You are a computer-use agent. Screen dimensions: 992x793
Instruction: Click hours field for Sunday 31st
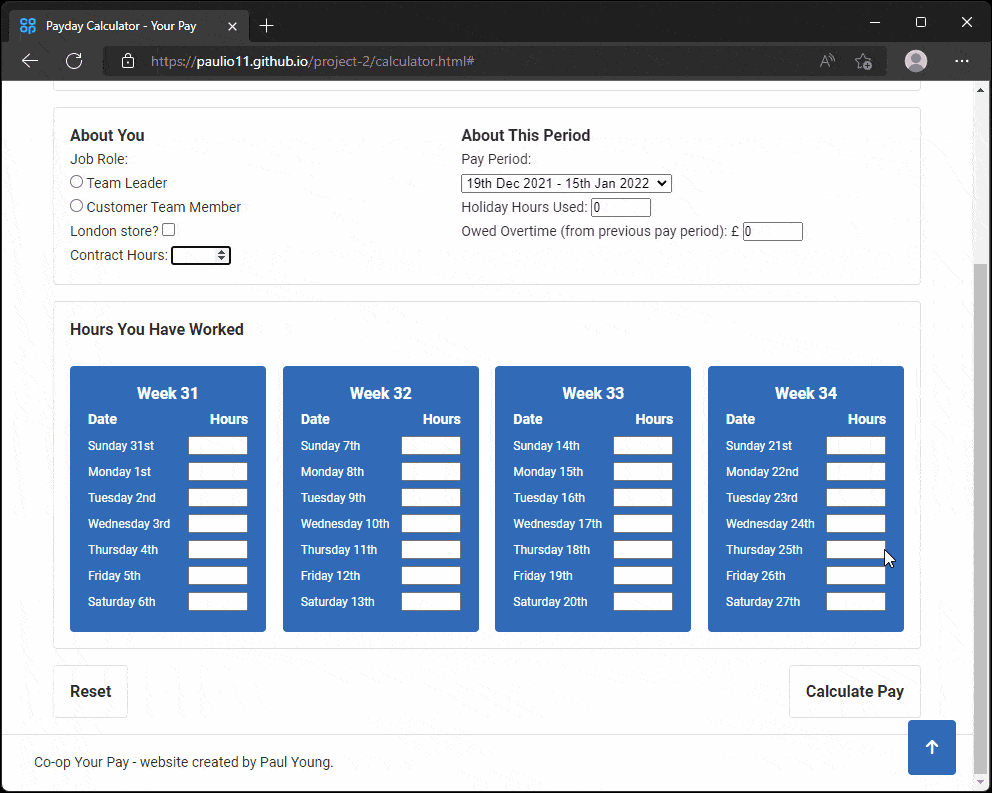(x=217, y=446)
